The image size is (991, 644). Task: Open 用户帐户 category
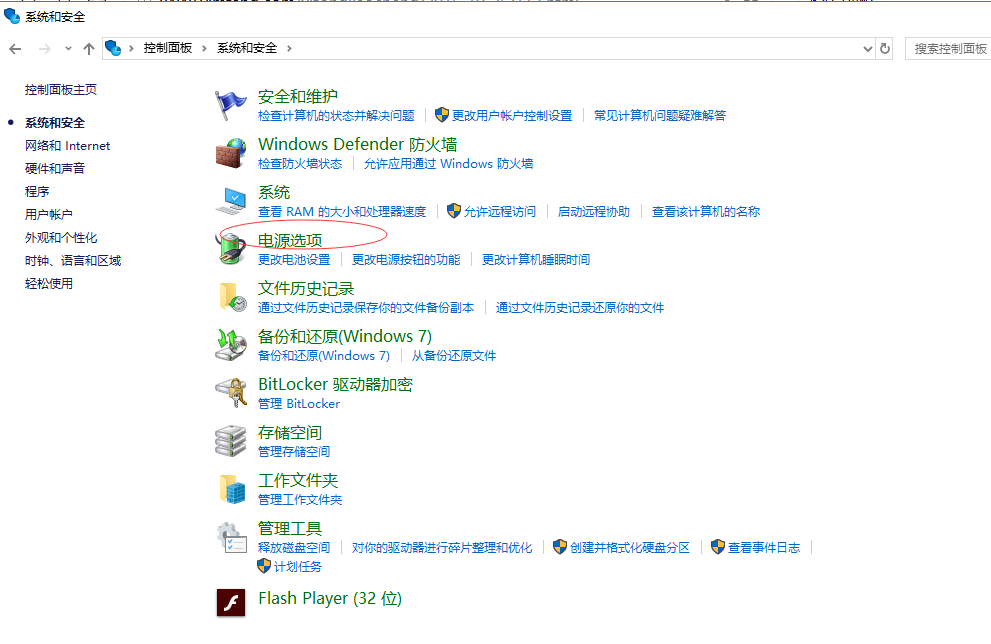pyautogui.click(x=49, y=215)
